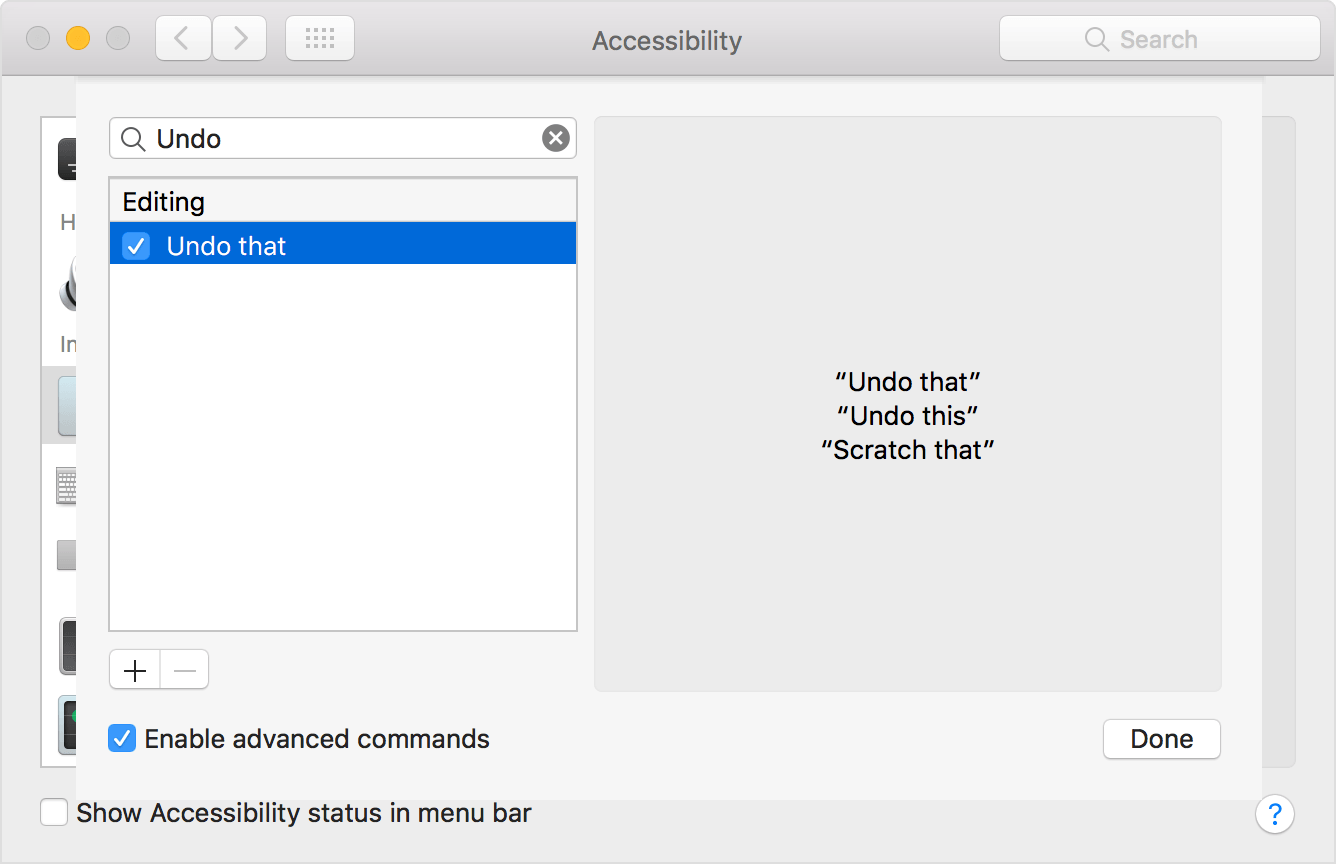Viewport: 1336px width, 864px height.
Task: Click the Accessibility window title
Action: (x=667, y=41)
